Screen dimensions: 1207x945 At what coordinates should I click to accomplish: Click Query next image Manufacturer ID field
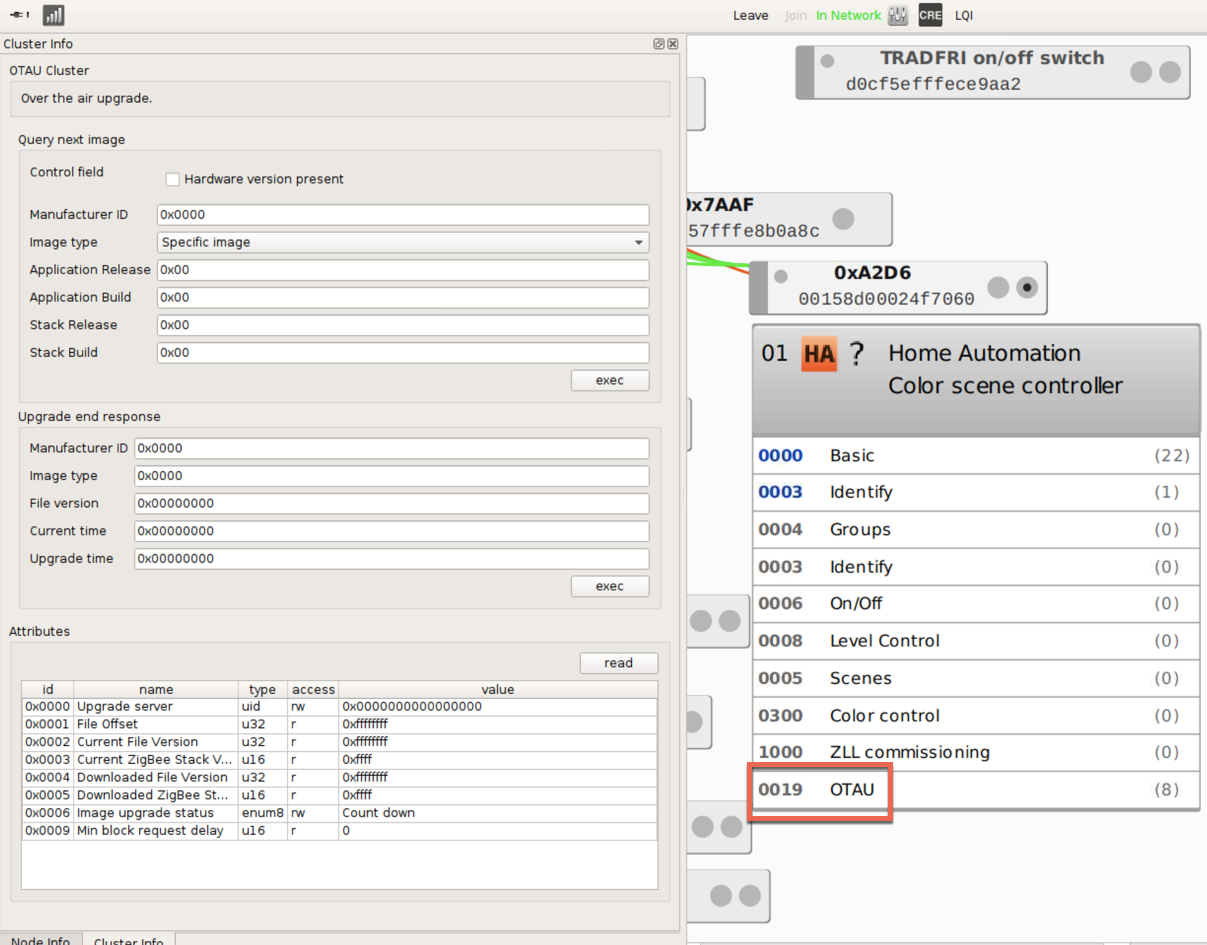click(403, 214)
